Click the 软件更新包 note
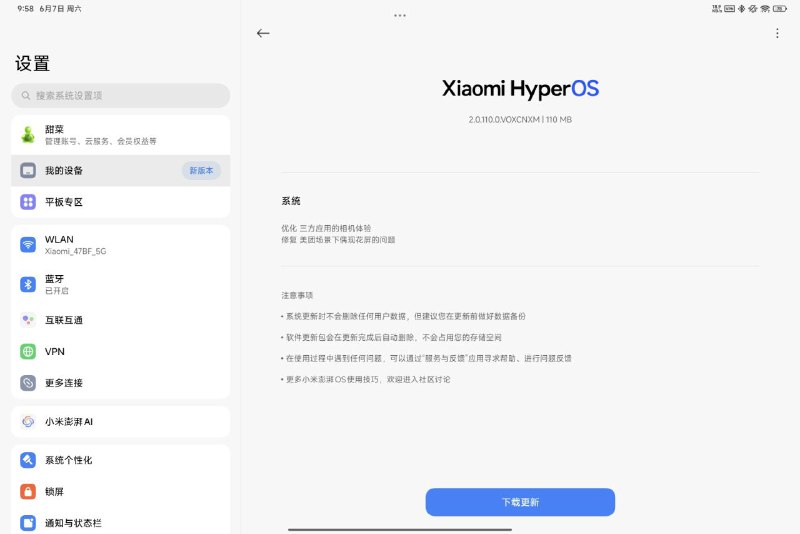Image resolution: width=800 pixels, height=534 pixels. 391,337
